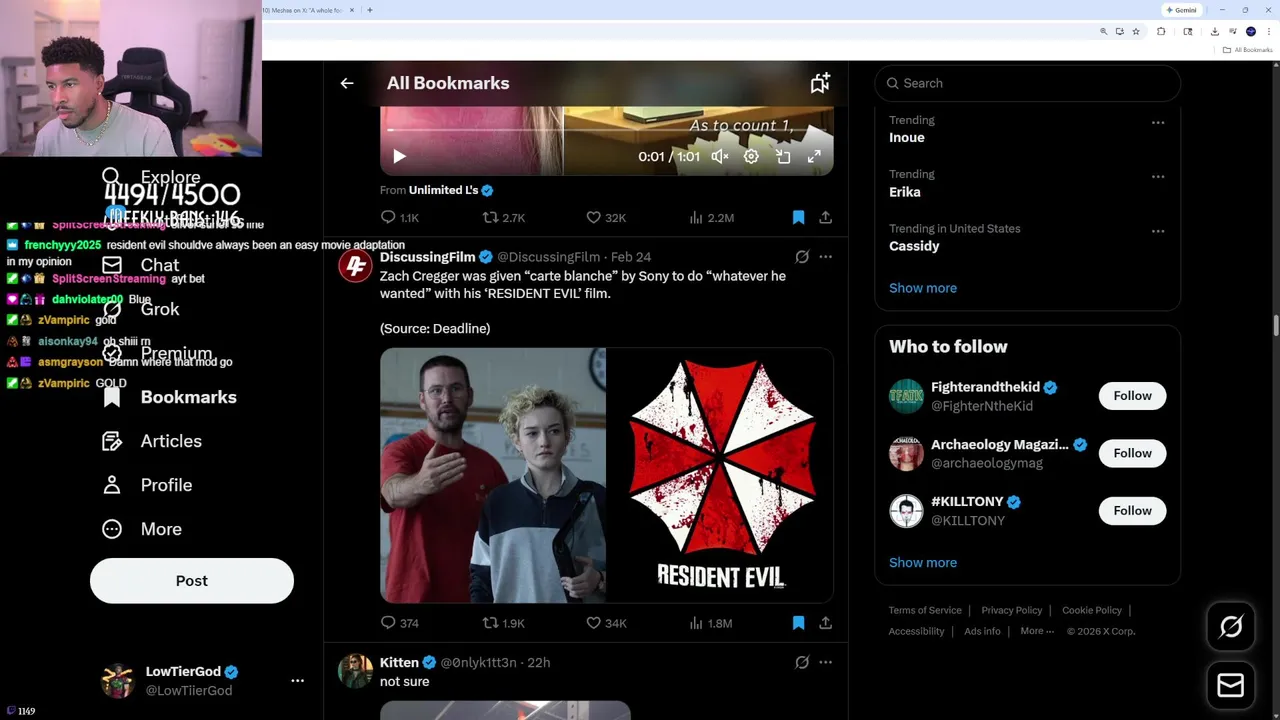1280x720 pixels.
Task: Open the bookmark folder add icon
Action: [x=820, y=83]
